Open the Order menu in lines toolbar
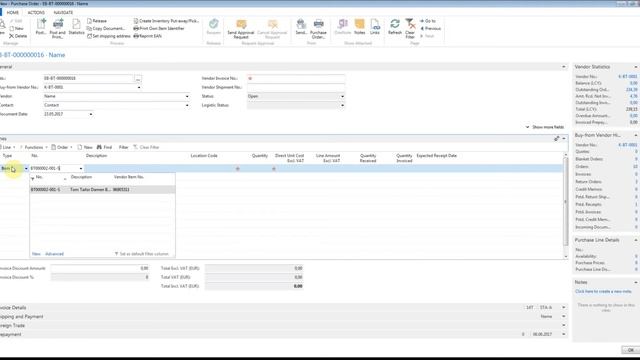The image size is (640, 360). [x=62, y=147]
